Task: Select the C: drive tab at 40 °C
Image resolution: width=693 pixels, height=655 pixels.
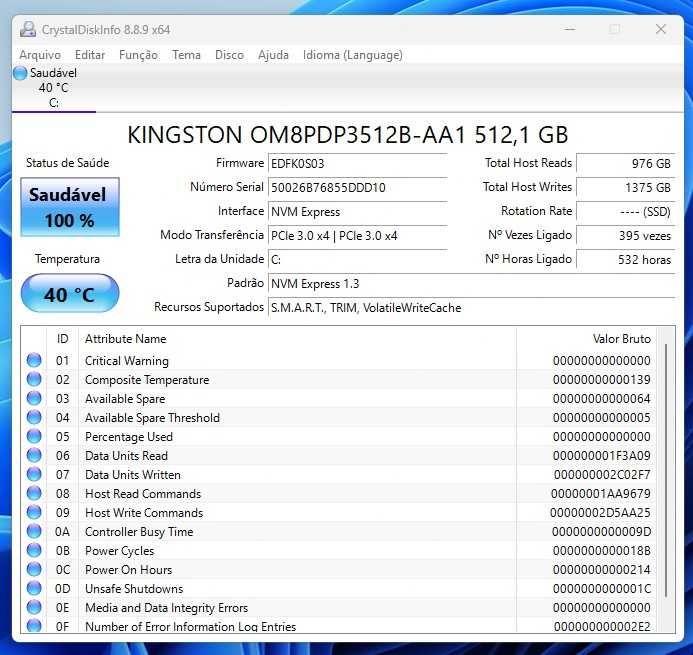Action: (x=53, y=88)
